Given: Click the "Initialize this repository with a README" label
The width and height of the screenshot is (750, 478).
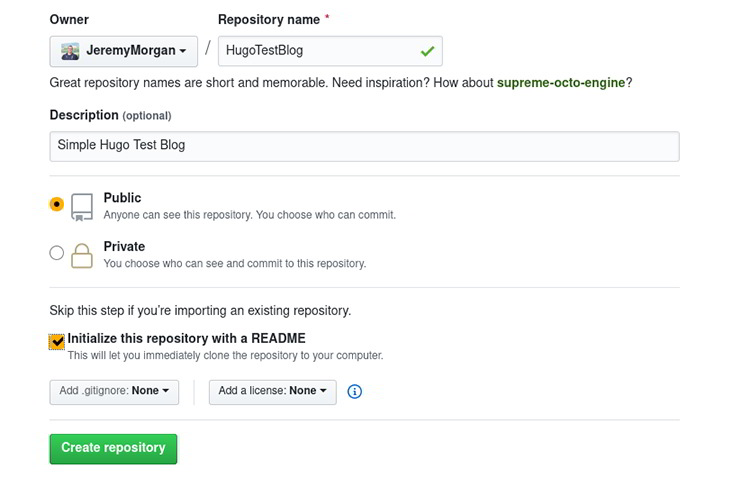Looking at the screenshot, I should [187, 338].
